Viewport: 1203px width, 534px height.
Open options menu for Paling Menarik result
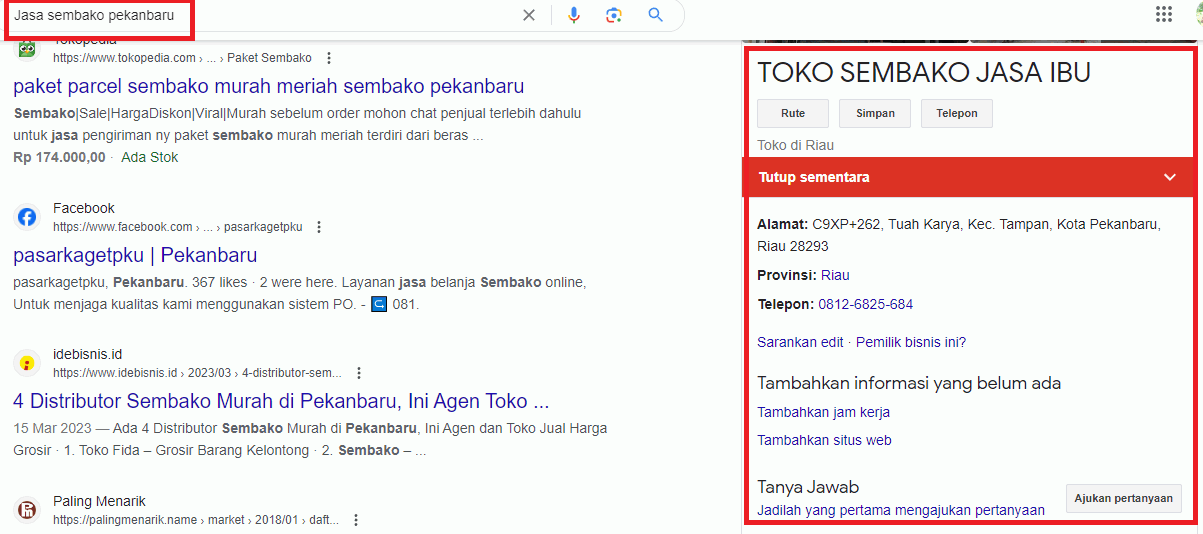pyautogui.click(x=356, y=520)
